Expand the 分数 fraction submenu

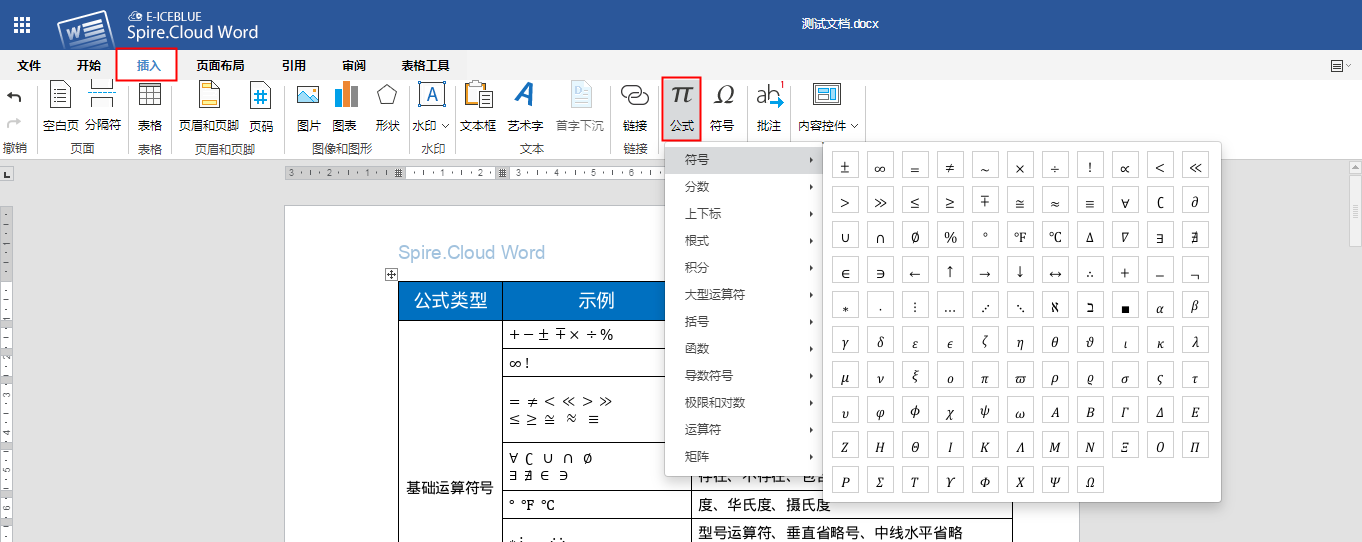(x=744, y=187)
